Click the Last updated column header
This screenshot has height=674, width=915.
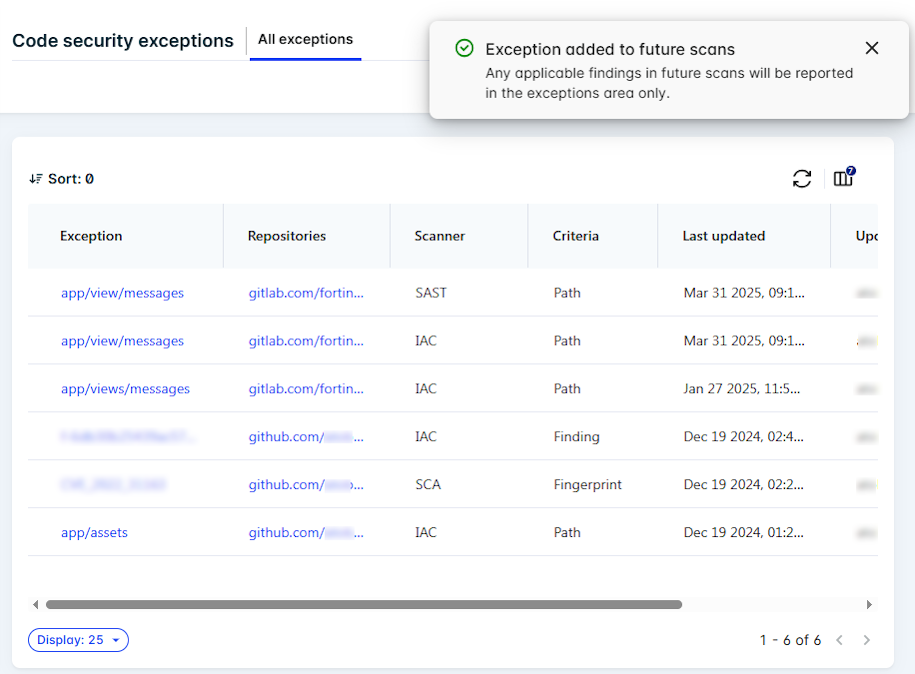click(x=723, y=236)
